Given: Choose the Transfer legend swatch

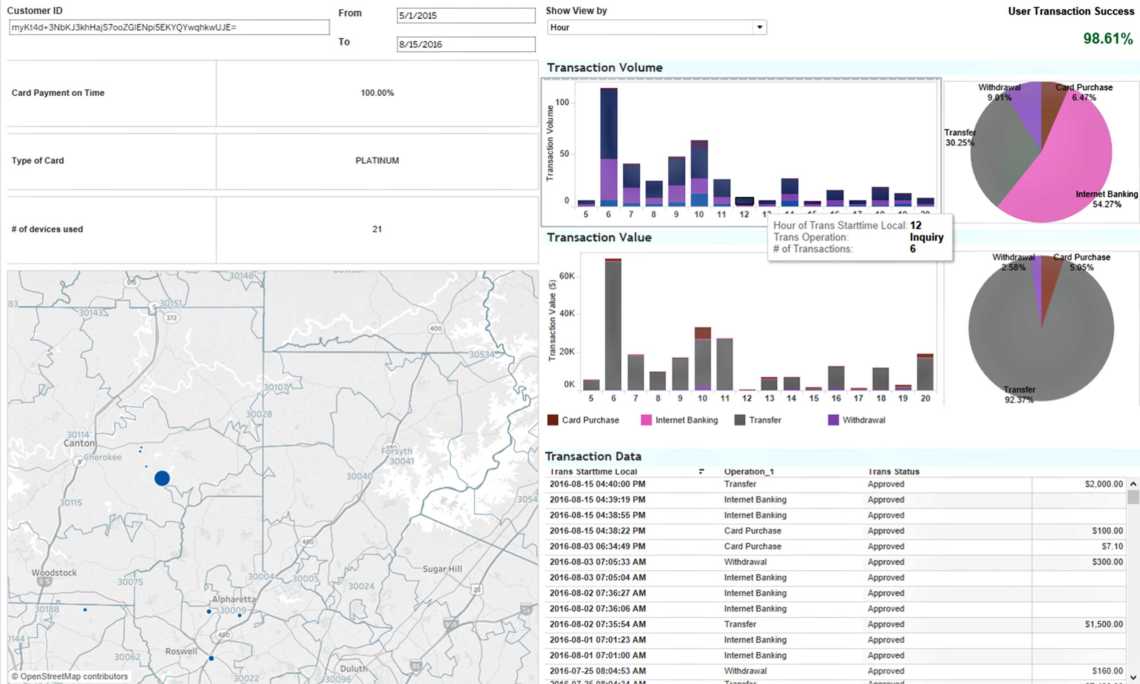Looking at the screenshot, I should tap(740, 421).
